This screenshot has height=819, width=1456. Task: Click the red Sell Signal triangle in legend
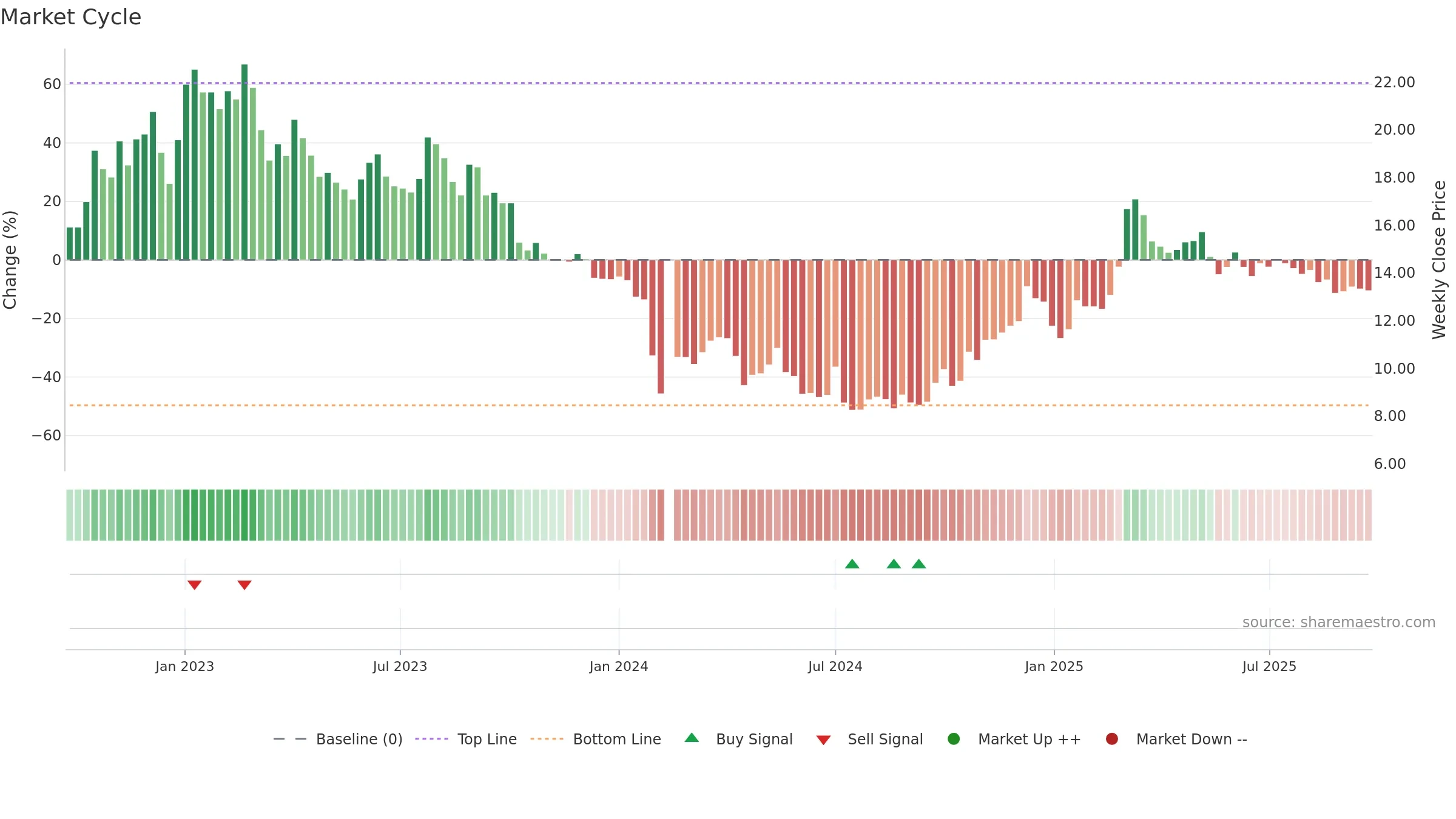pos(823,740)
